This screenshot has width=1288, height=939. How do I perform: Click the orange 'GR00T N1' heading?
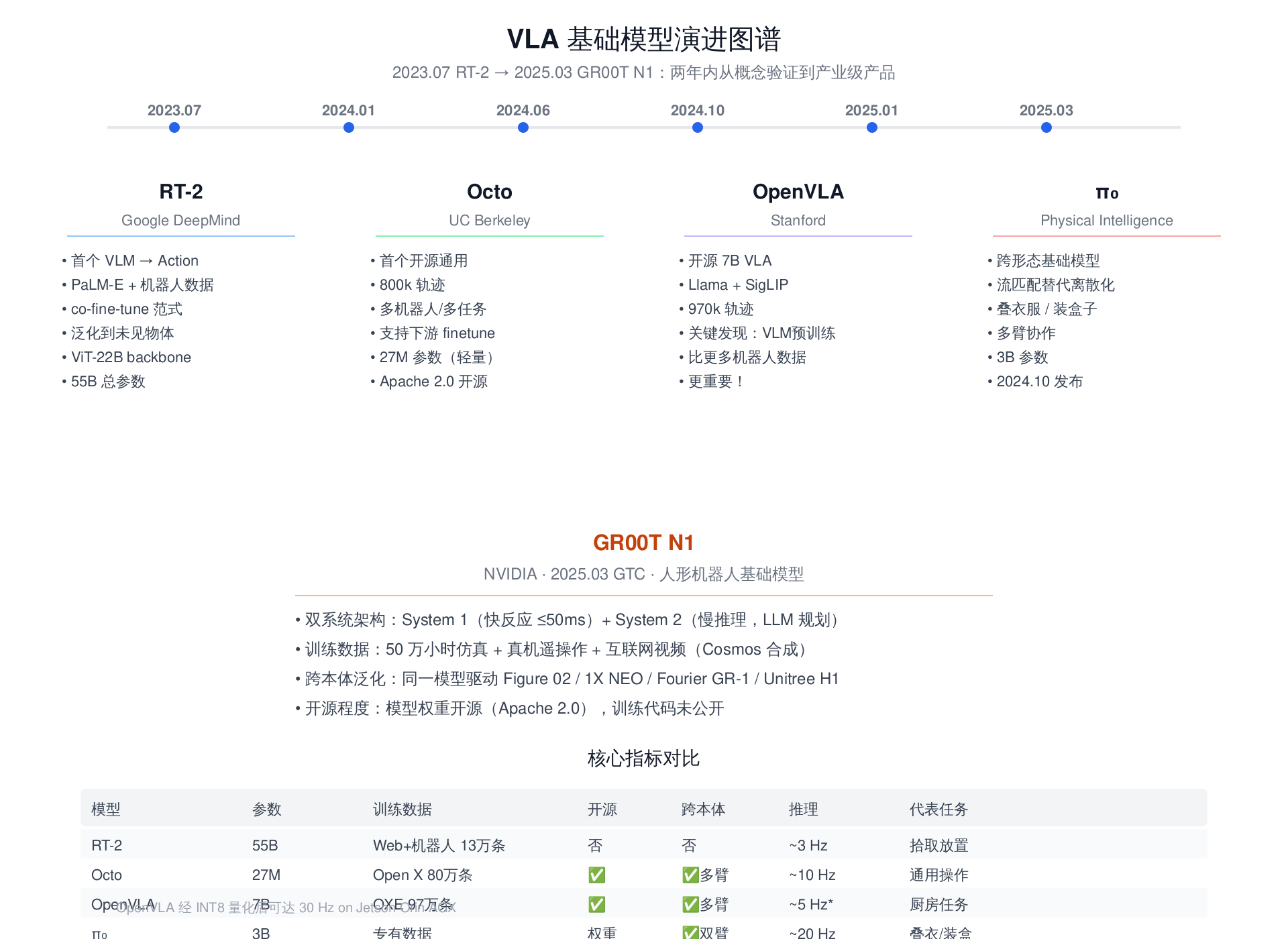(x=644, y=542)
